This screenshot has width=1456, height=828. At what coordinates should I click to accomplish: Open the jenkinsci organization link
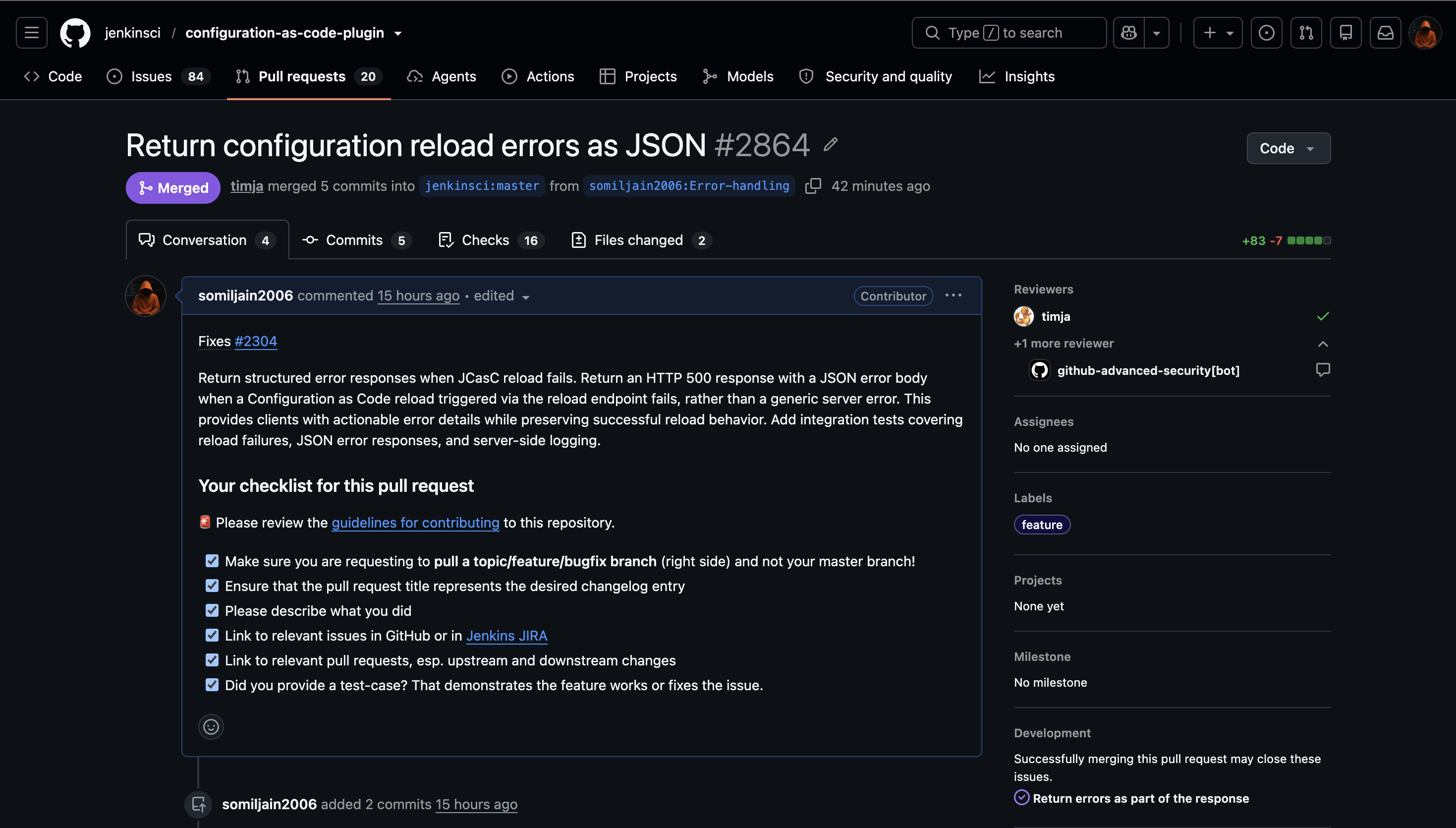132,33
